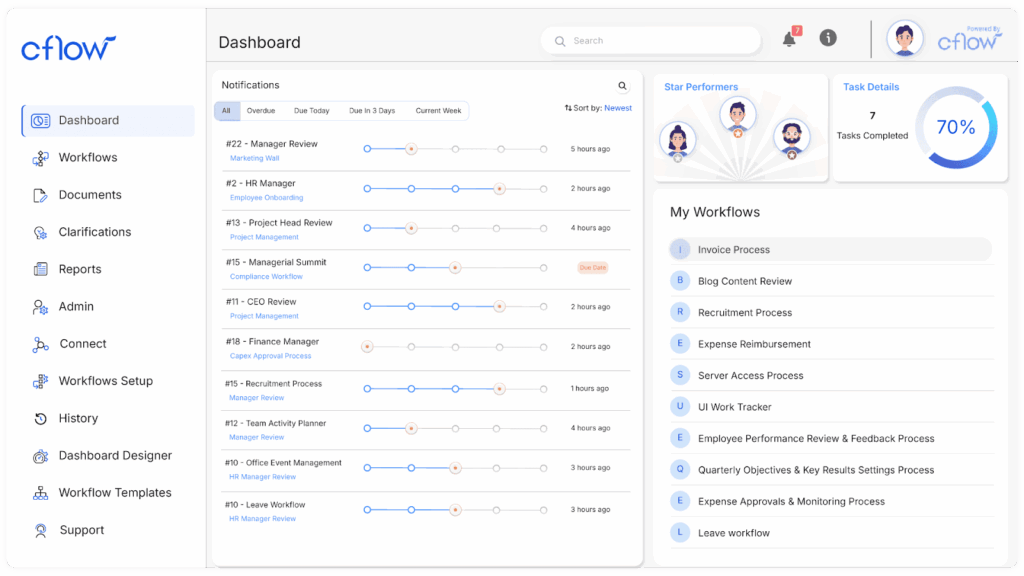Open the Invoice Process workflow

pyautogui.click(x=733, y=250)
